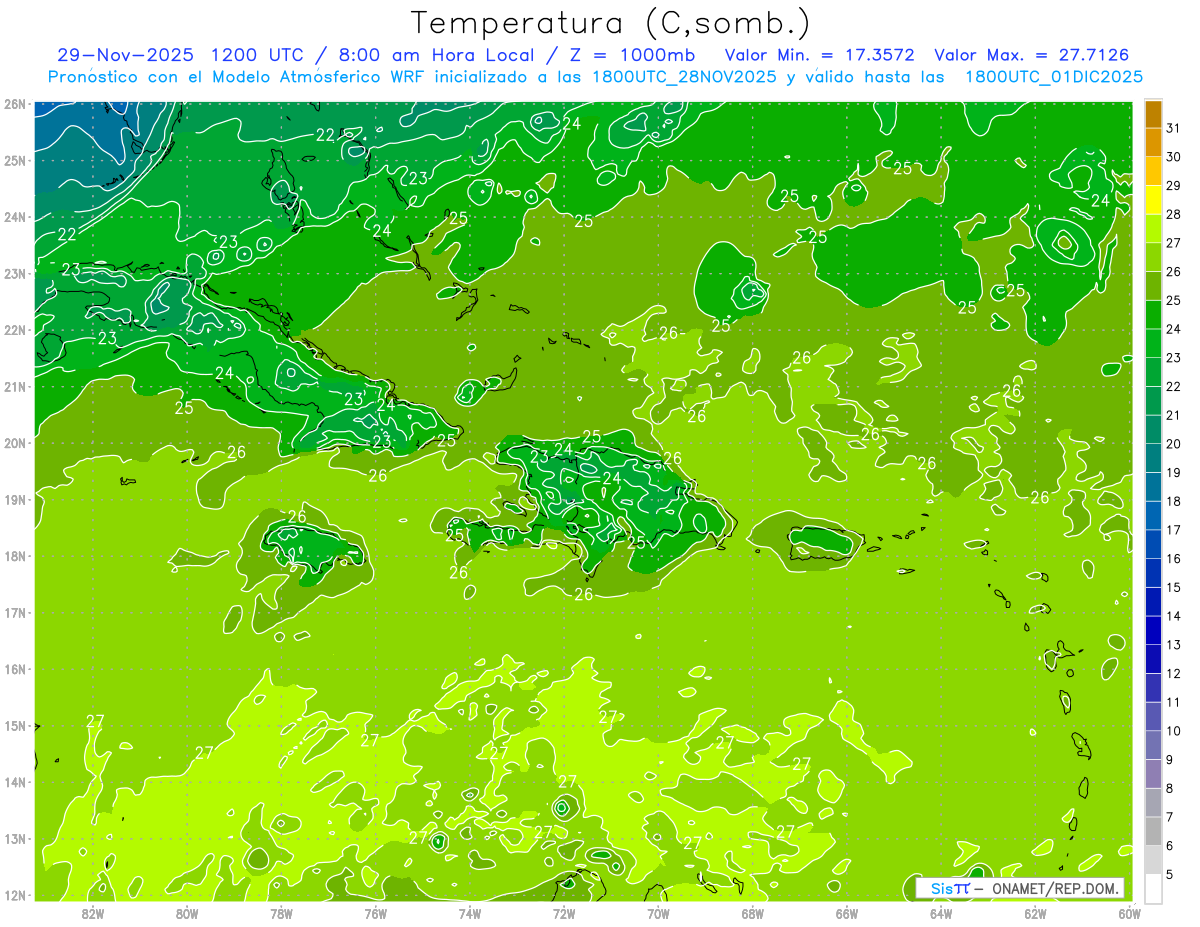Select the '66W' longitude axis label
This screenshot has width=1200, height=927.
846,913
